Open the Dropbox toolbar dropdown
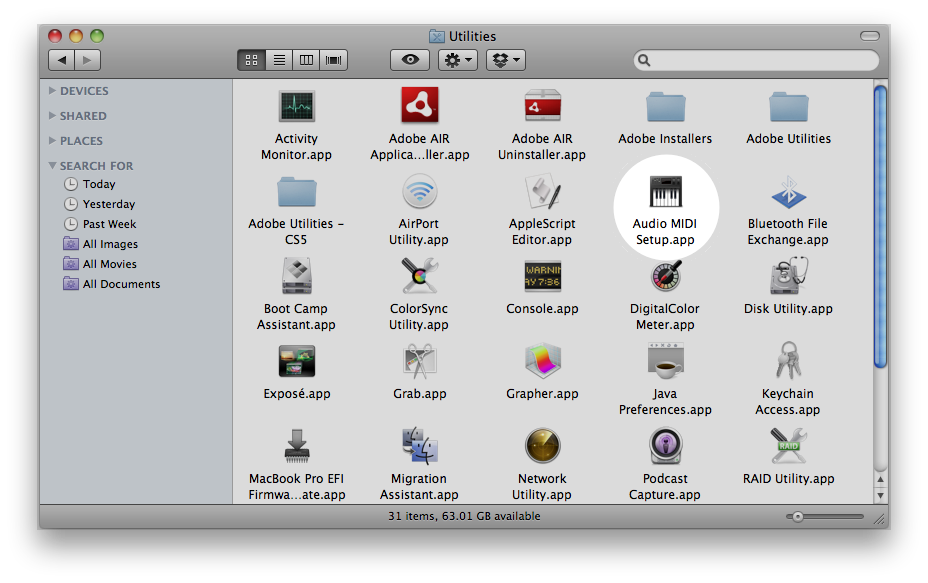928x583 pixels. [x=506, y=60]
